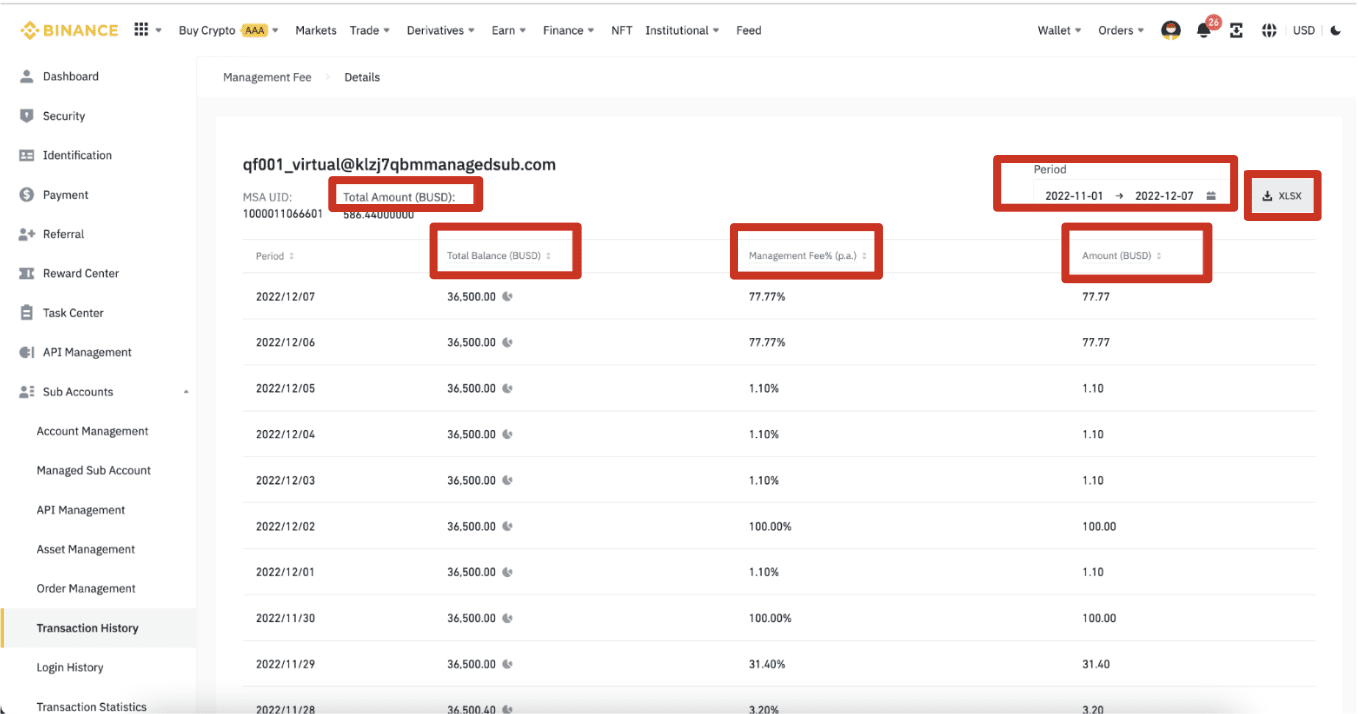The image size is (1358, 714).
Task: Sort by Management Fee% (p.a.) column
Action: click(808, 256)
